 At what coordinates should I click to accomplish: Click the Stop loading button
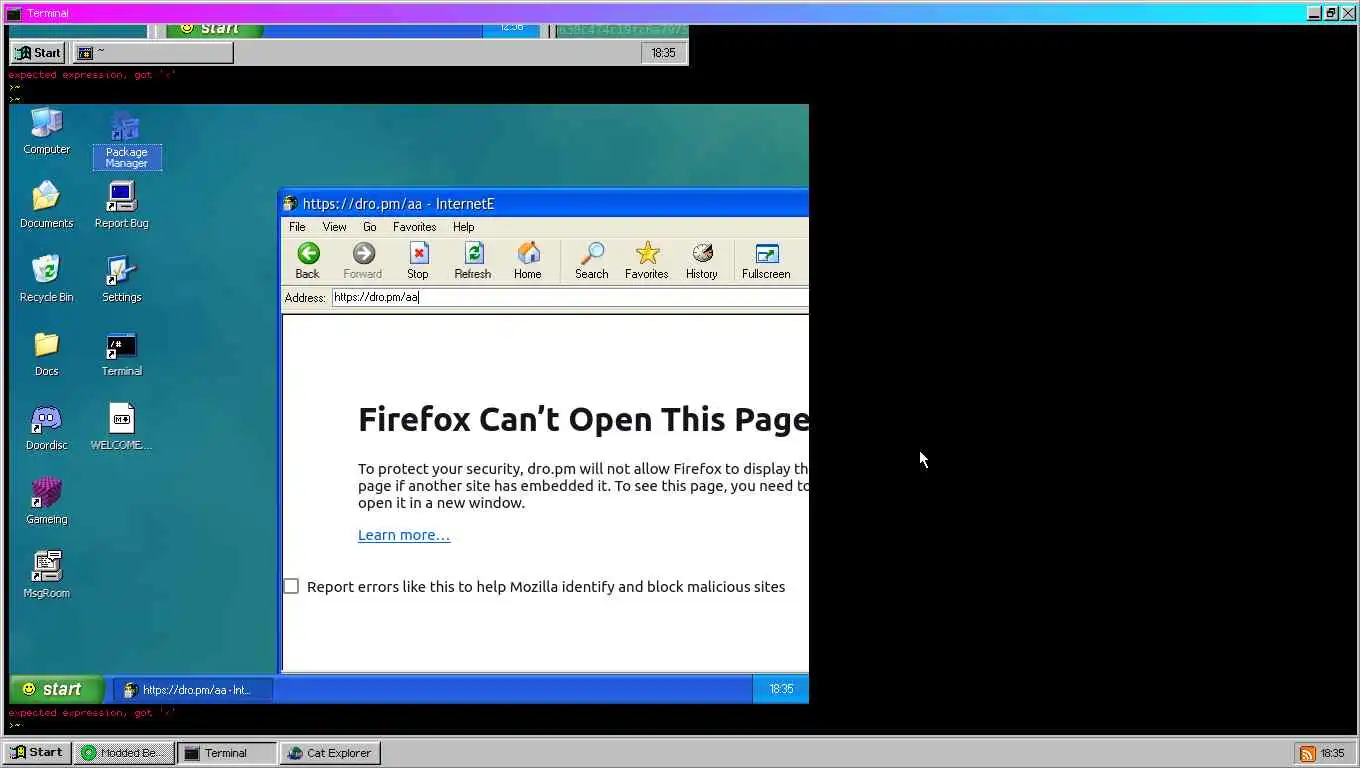[418, 261]
